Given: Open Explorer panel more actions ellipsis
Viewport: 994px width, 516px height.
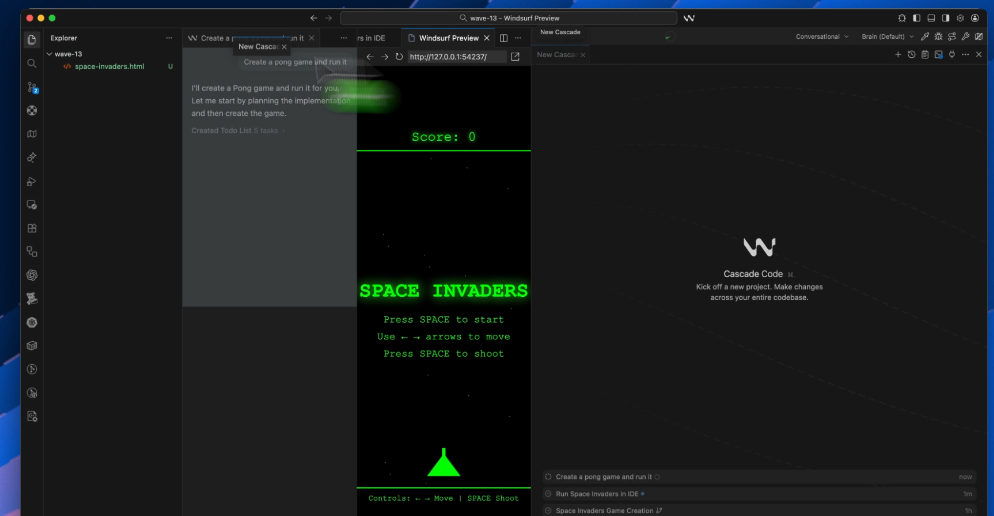Looking at the screenshot, I should click(169, 38).
